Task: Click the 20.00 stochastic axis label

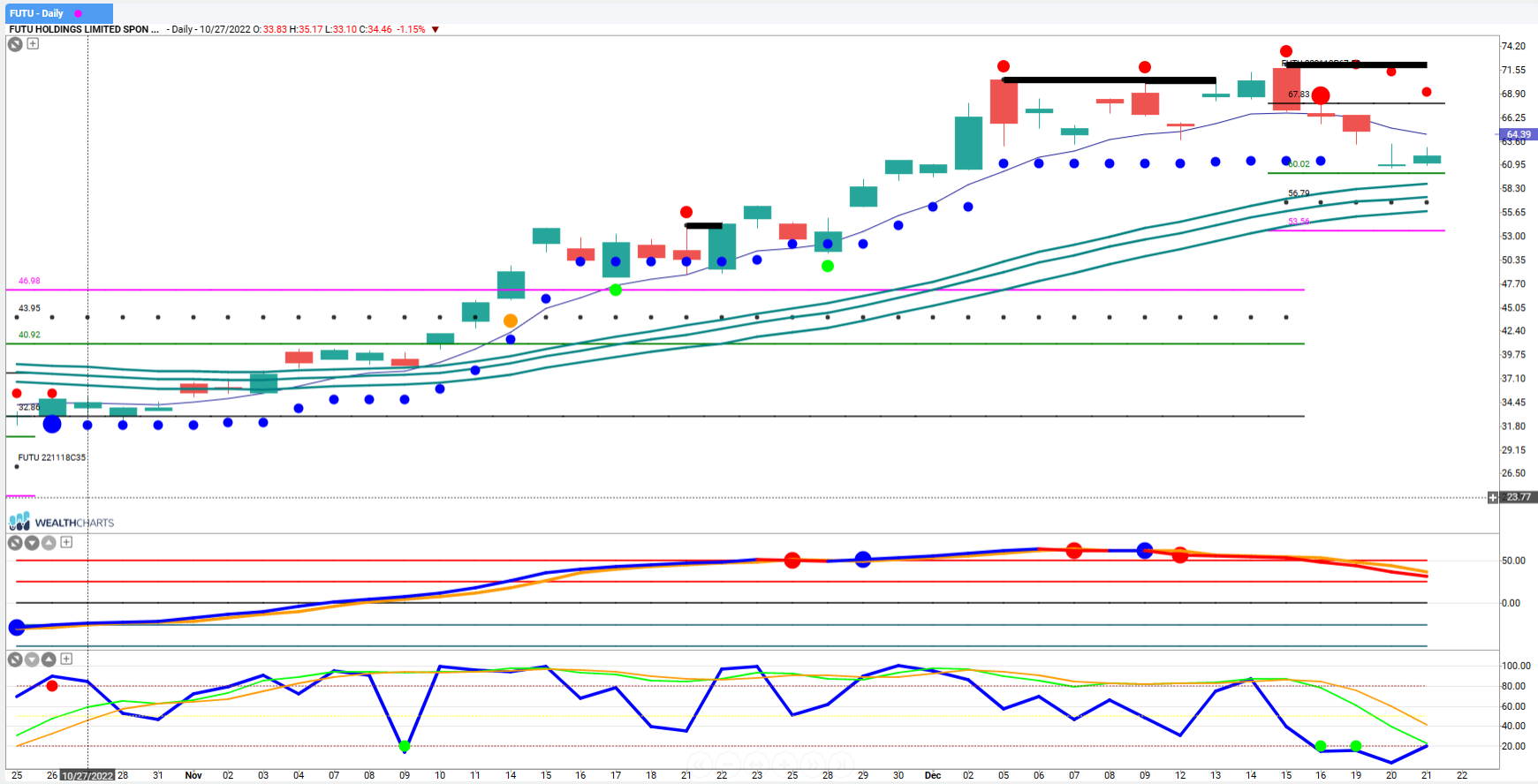Action: (x=1513, y=746)
